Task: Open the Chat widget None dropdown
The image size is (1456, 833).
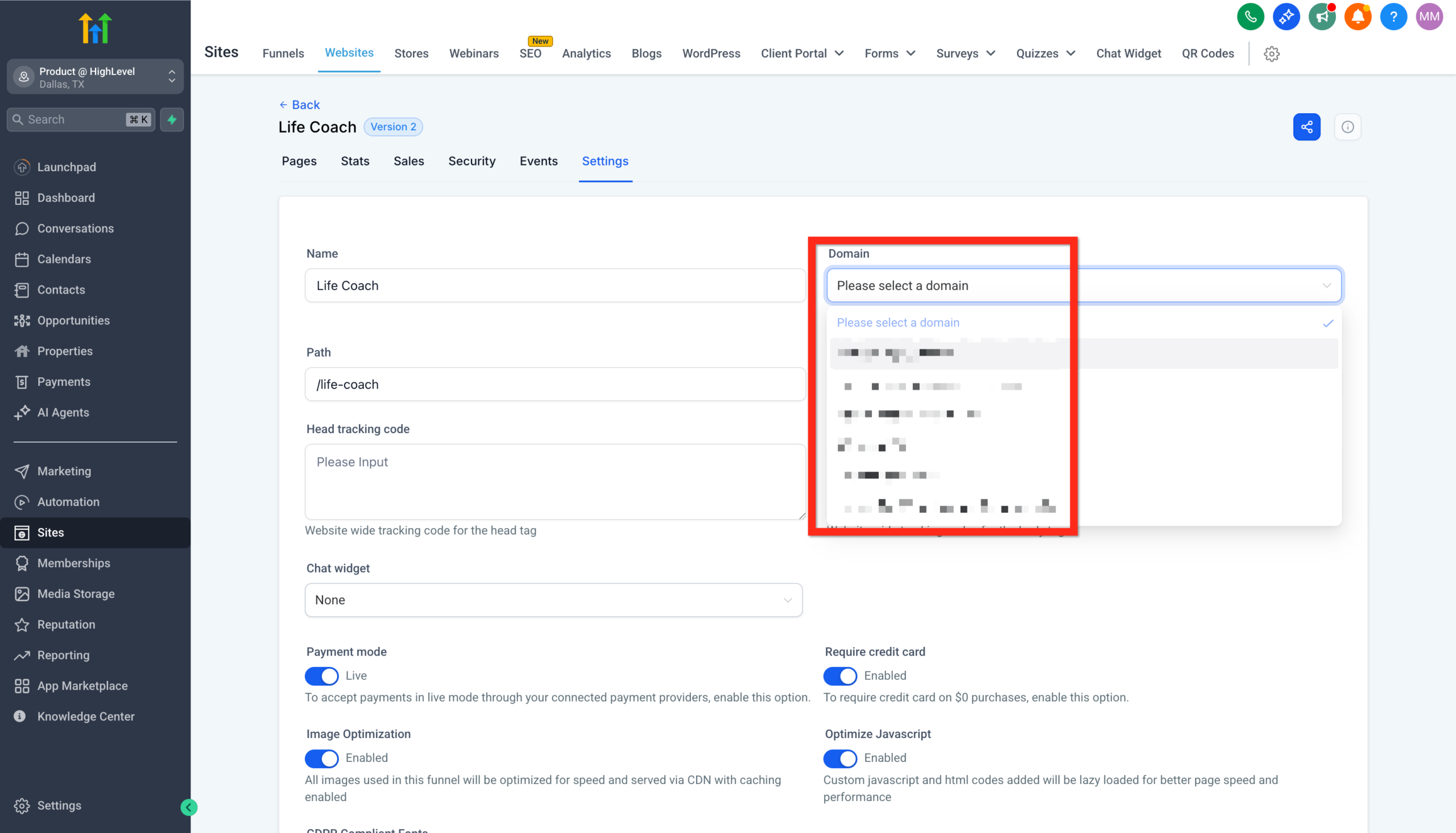Action: 553,600
